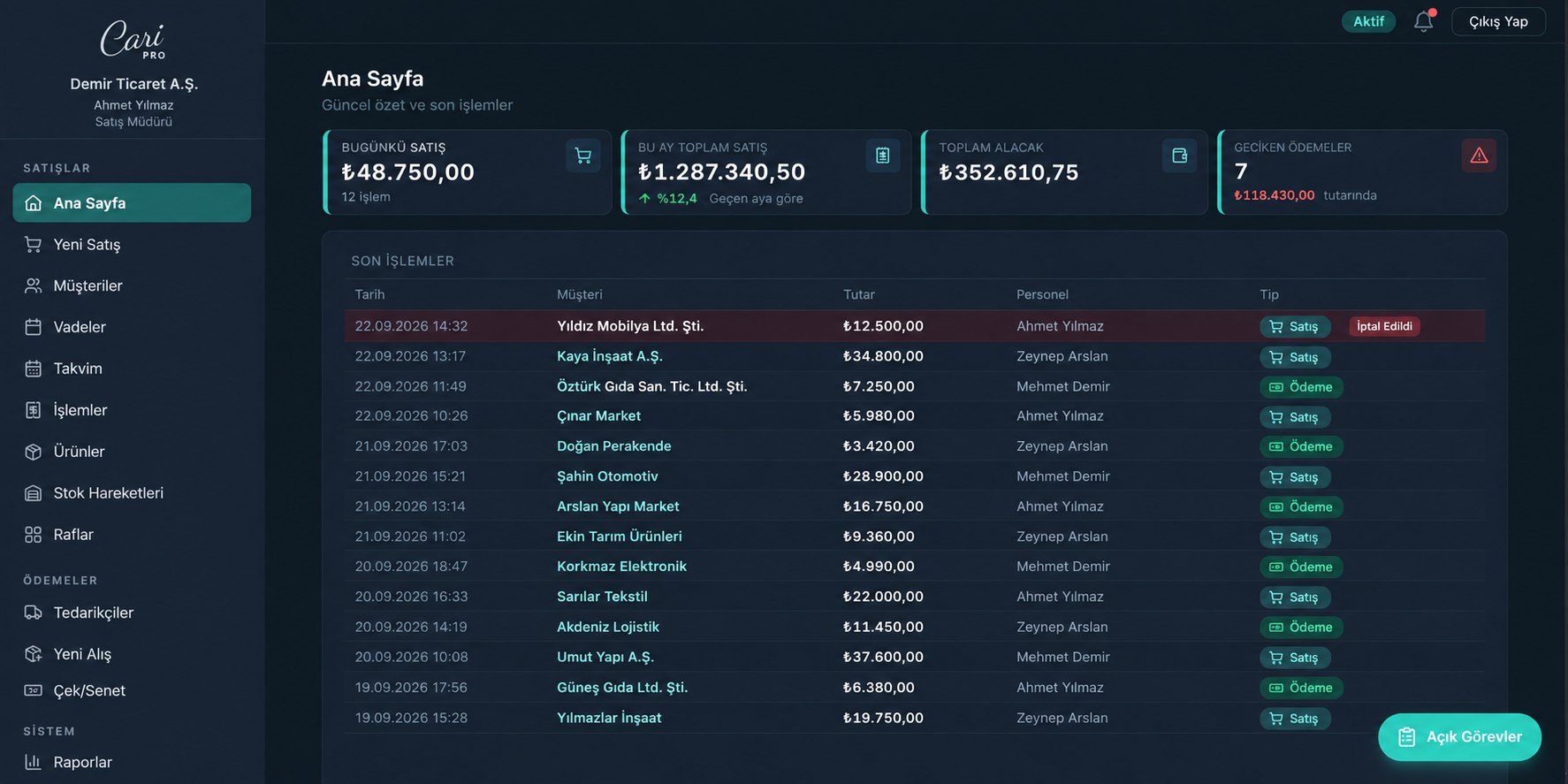The height and width of the screenshot is (784, 1568).
Task: Click the wallet icon in Toplam Alacak card
Action: [1179, 156]
